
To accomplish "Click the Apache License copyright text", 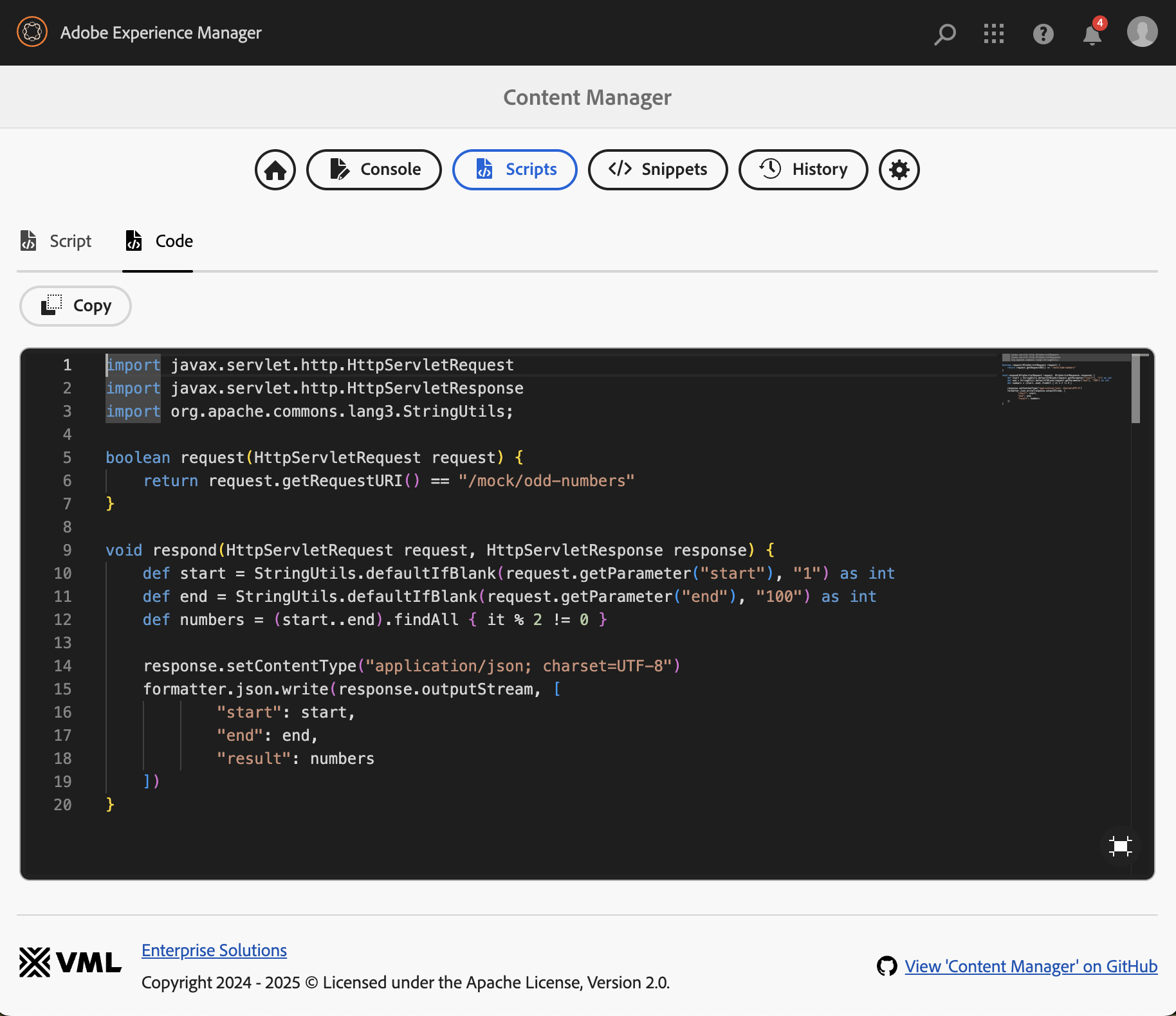I will tap(406, 983).
